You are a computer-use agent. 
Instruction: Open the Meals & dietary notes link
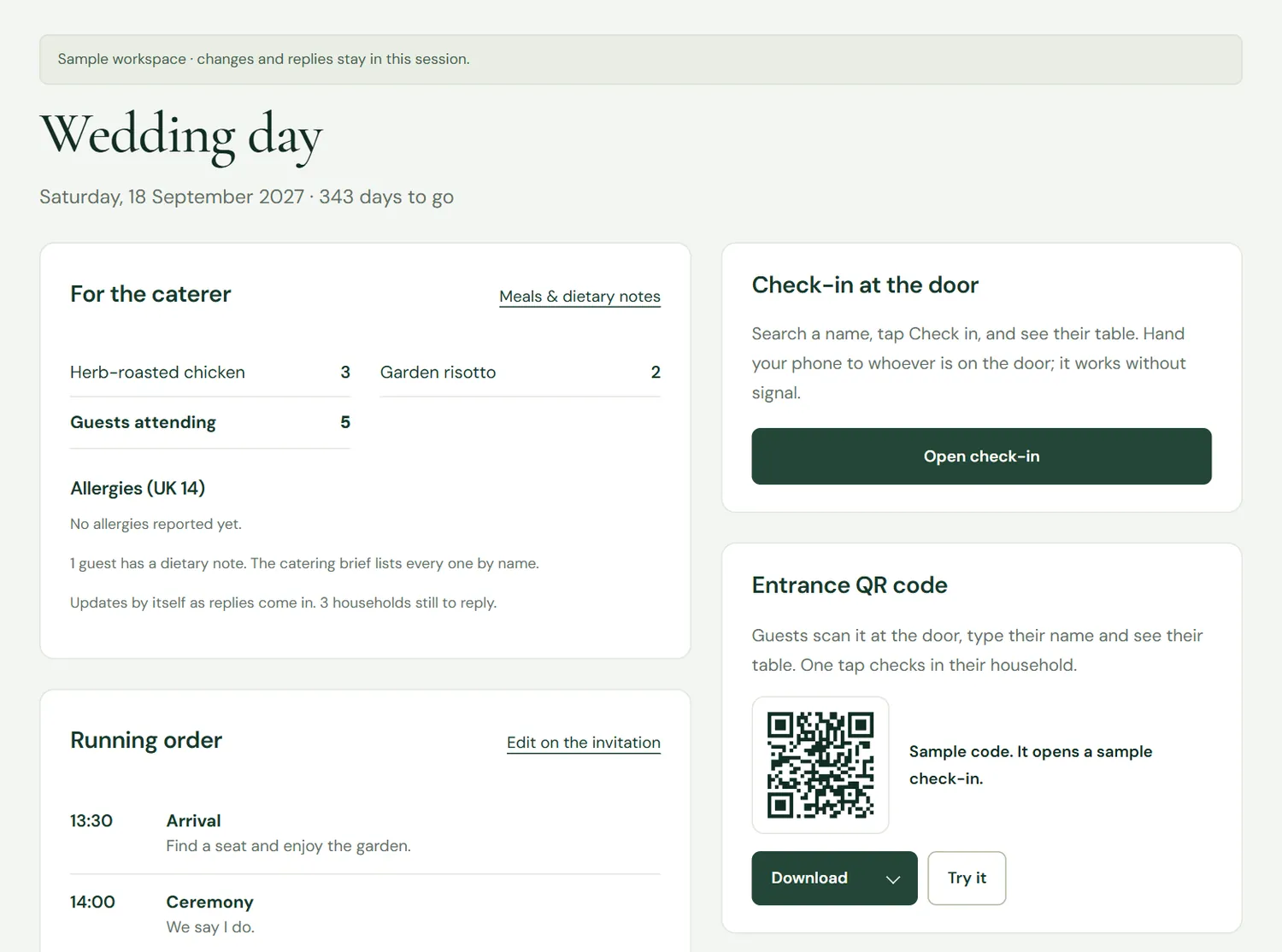coord(579,297)
